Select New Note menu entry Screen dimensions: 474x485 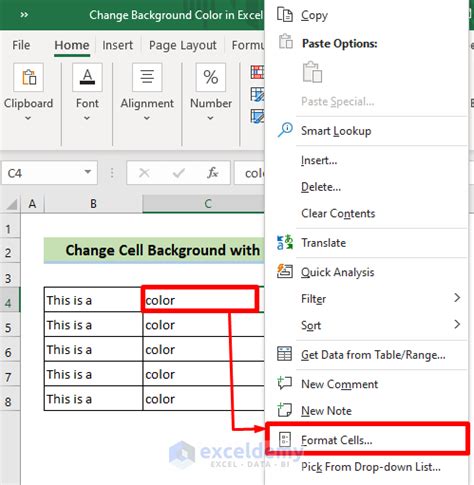coord(367,411)
